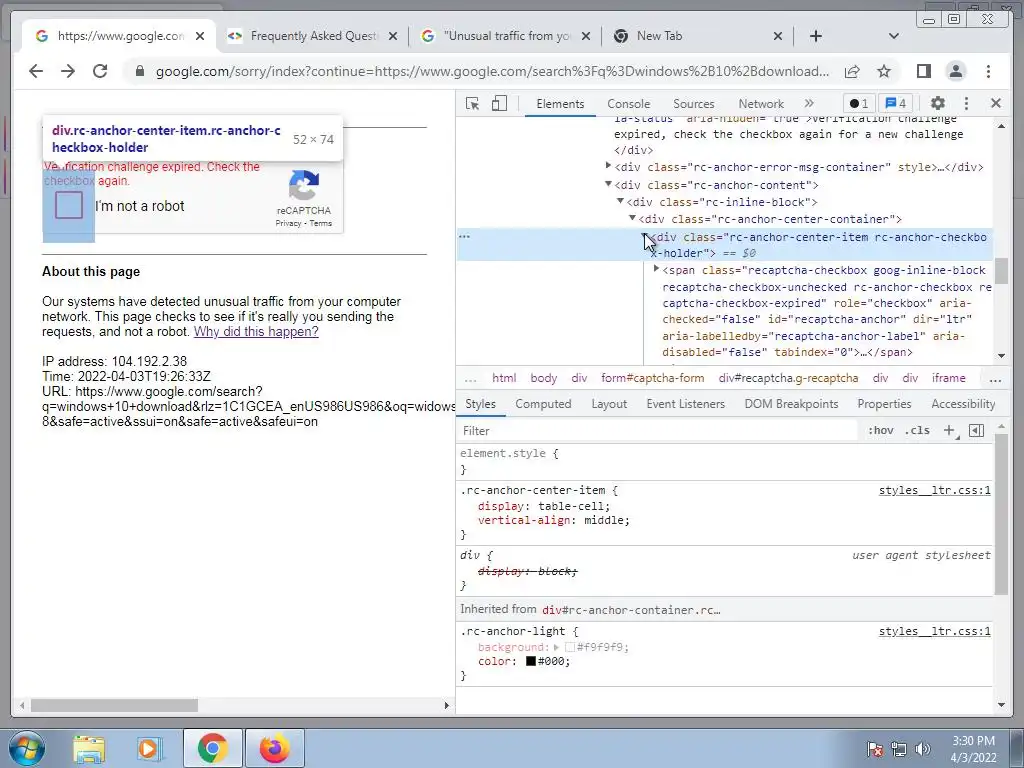Image resolution: width=1024 pixels, height=768 pixels.
Task: Close the "Unusual traffic" tab
Action: click(586, 36)
